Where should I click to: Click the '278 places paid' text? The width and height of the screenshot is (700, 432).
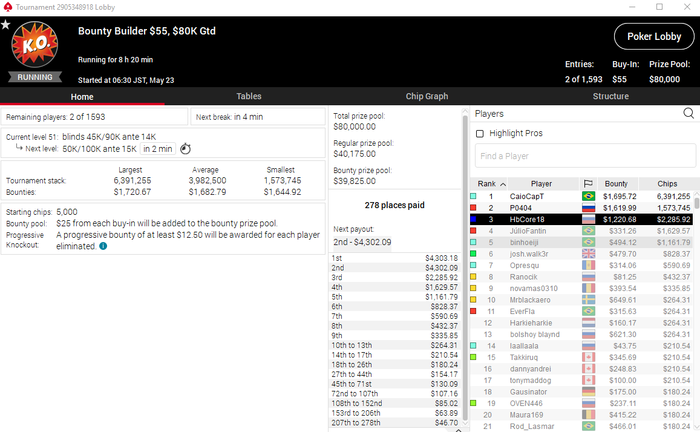pos(395,205)
